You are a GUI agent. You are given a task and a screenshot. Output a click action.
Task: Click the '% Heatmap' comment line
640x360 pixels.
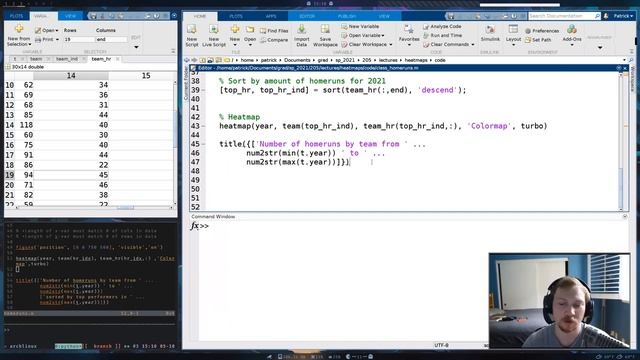click(240, 117)
